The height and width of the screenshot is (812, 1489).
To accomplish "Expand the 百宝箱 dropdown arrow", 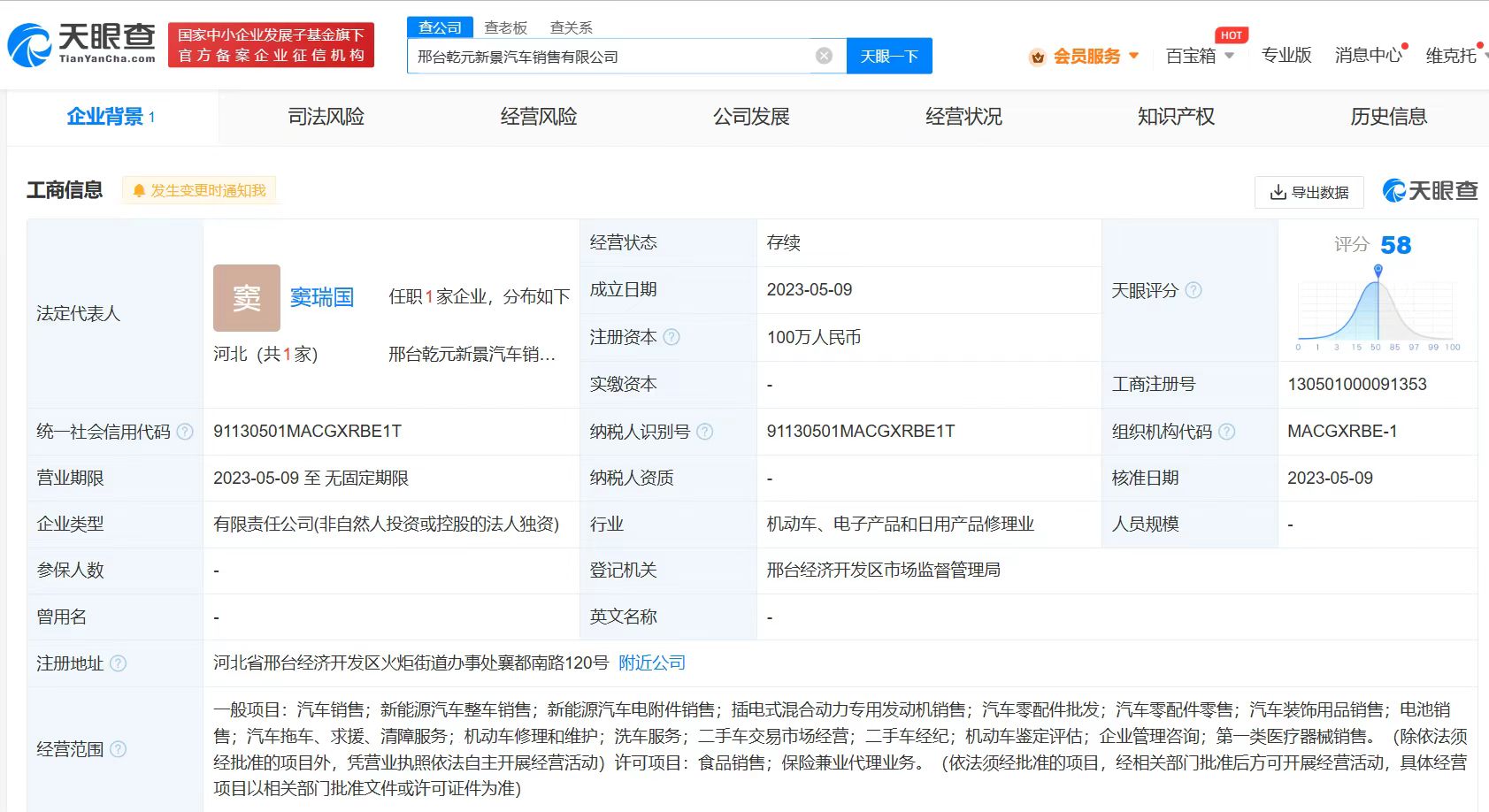I will pos(1230,56).
